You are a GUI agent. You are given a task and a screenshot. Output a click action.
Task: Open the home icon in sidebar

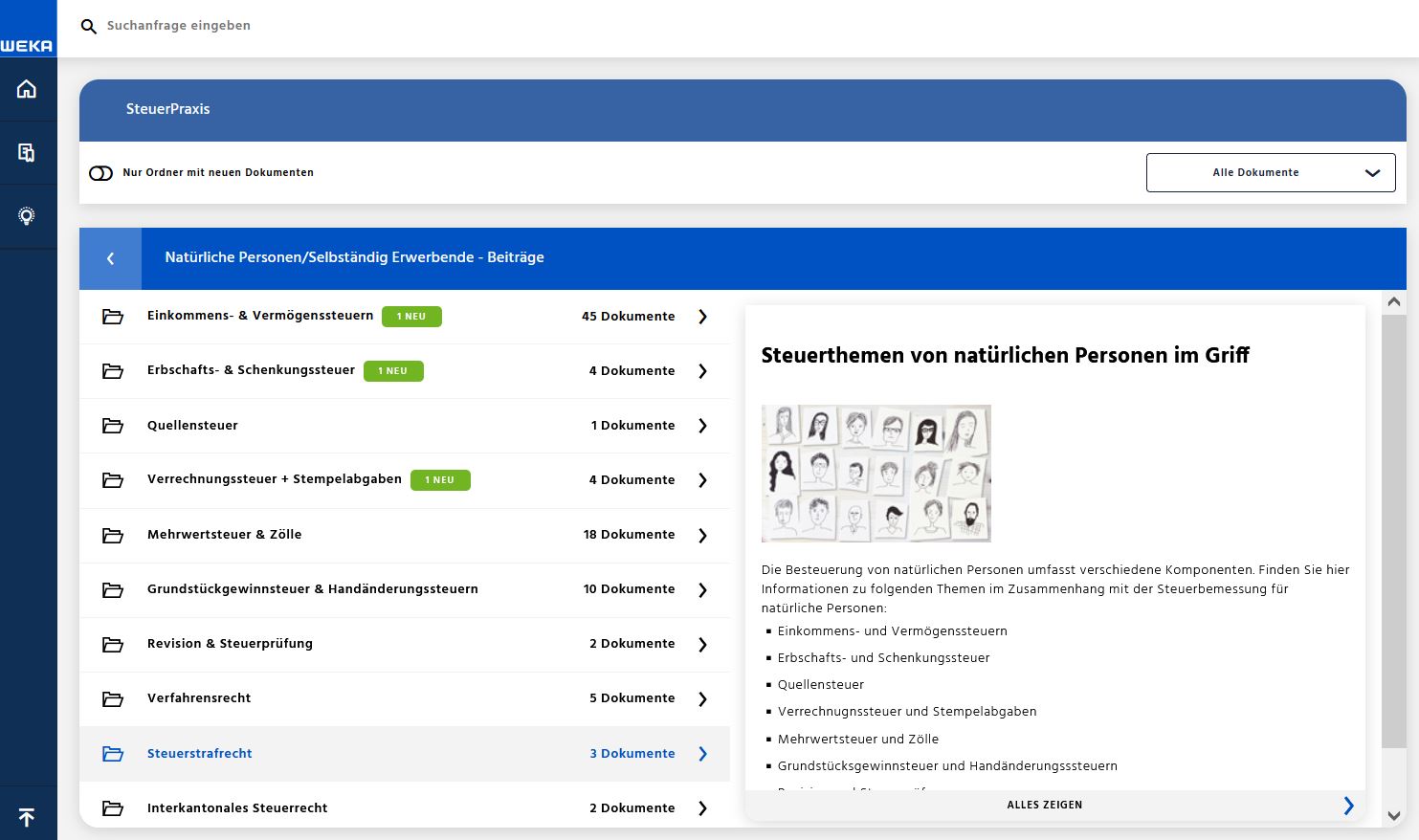pyautogui.click(x=27, y=89)
